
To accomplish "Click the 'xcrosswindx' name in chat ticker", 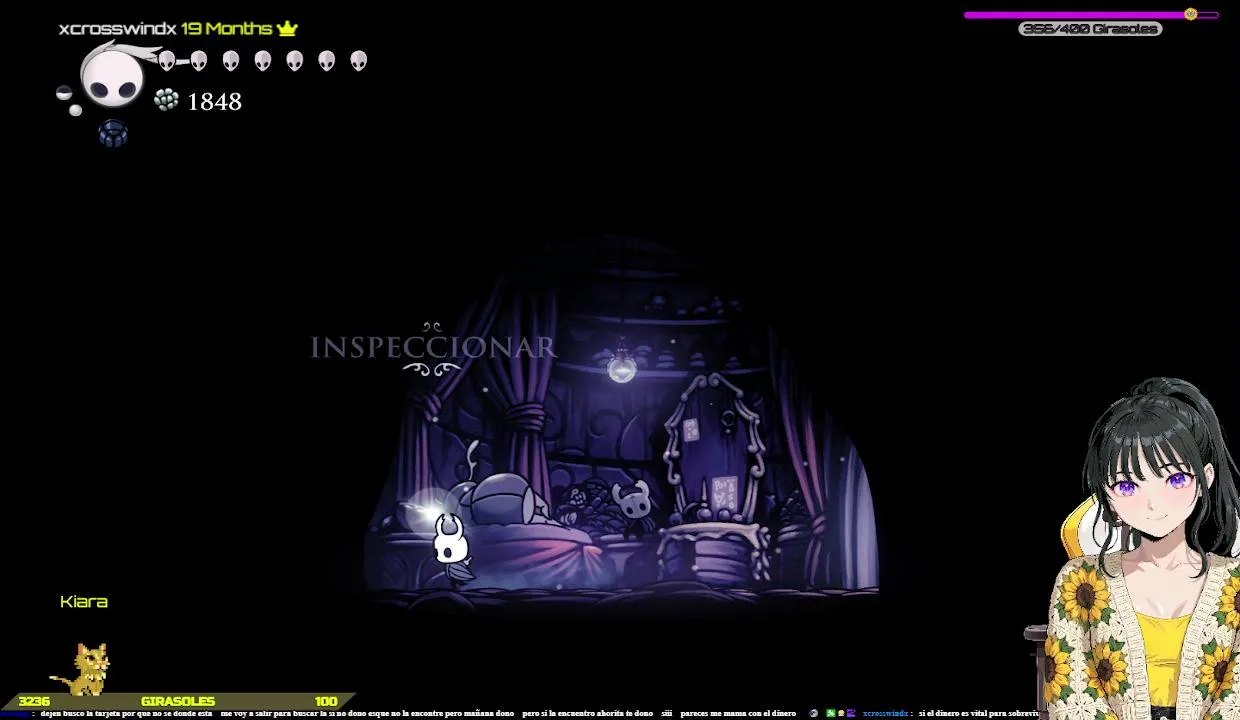I will (885, 713).
